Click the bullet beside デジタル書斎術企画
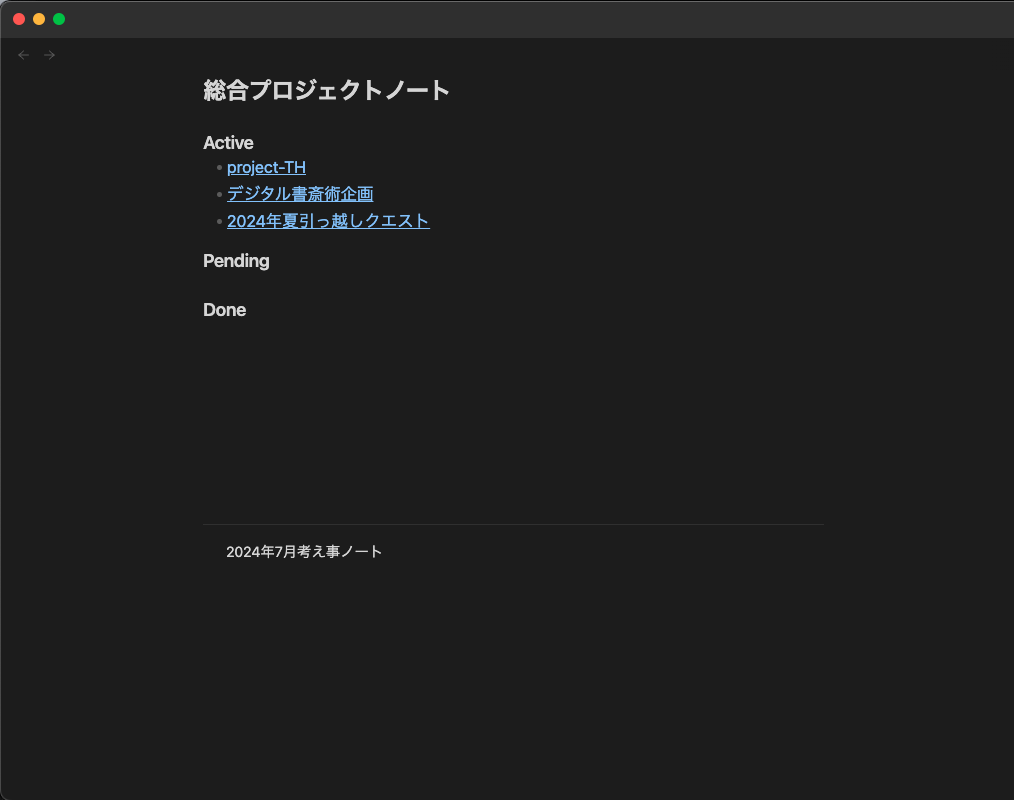Image resolution: width=1014 pixels, height=800 pixels. pyautogui.click(x=217, y=194)
